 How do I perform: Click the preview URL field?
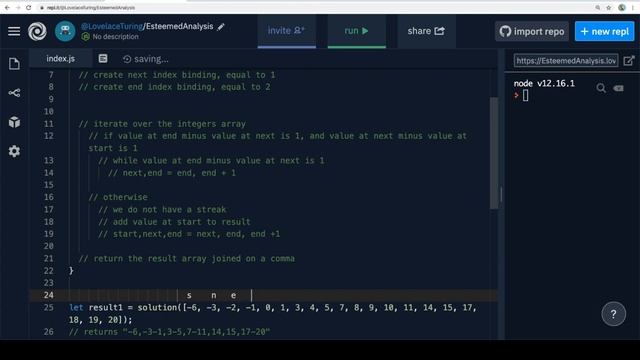pos(566,61)
